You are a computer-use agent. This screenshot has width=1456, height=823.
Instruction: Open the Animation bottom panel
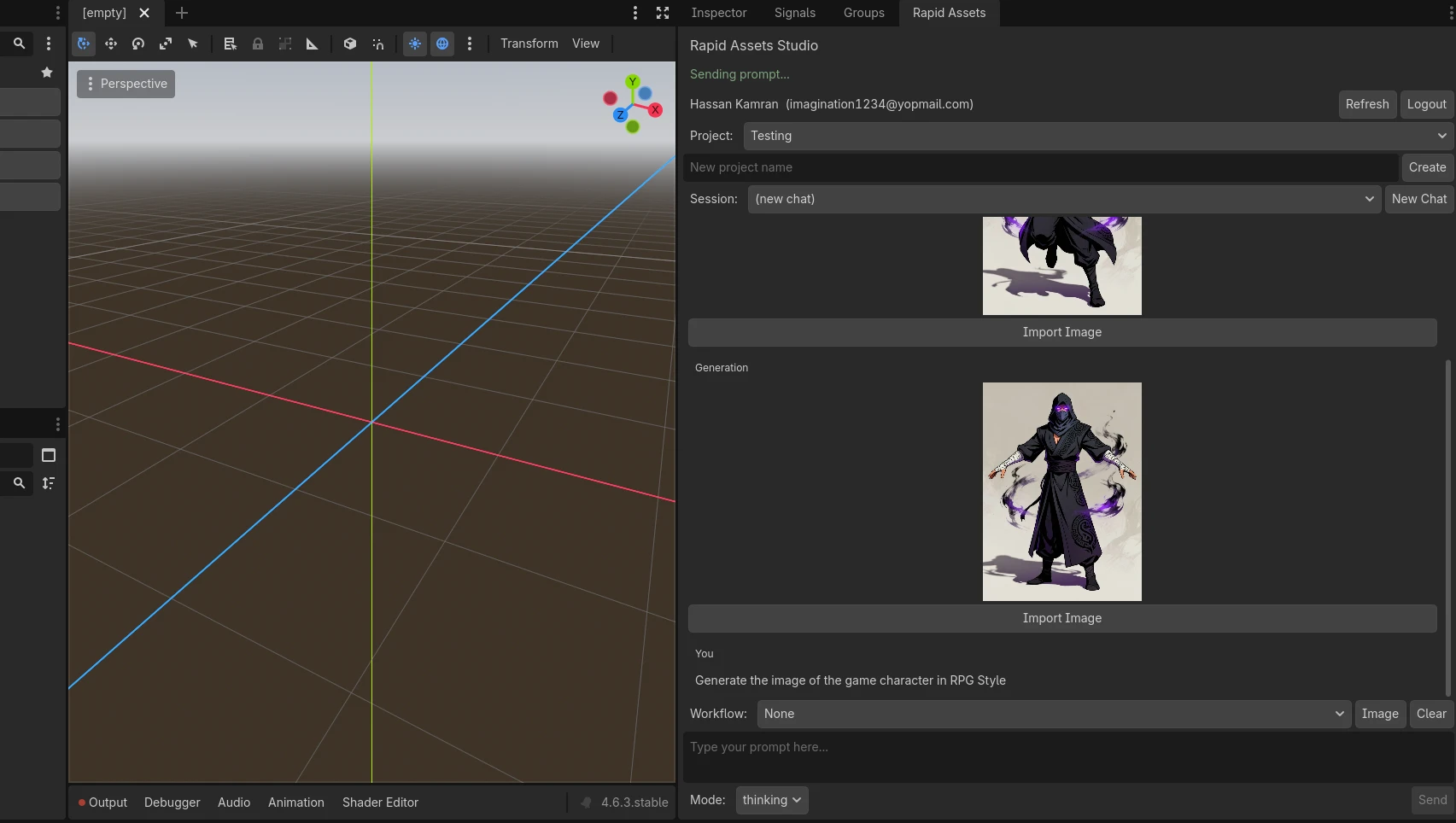296,803
